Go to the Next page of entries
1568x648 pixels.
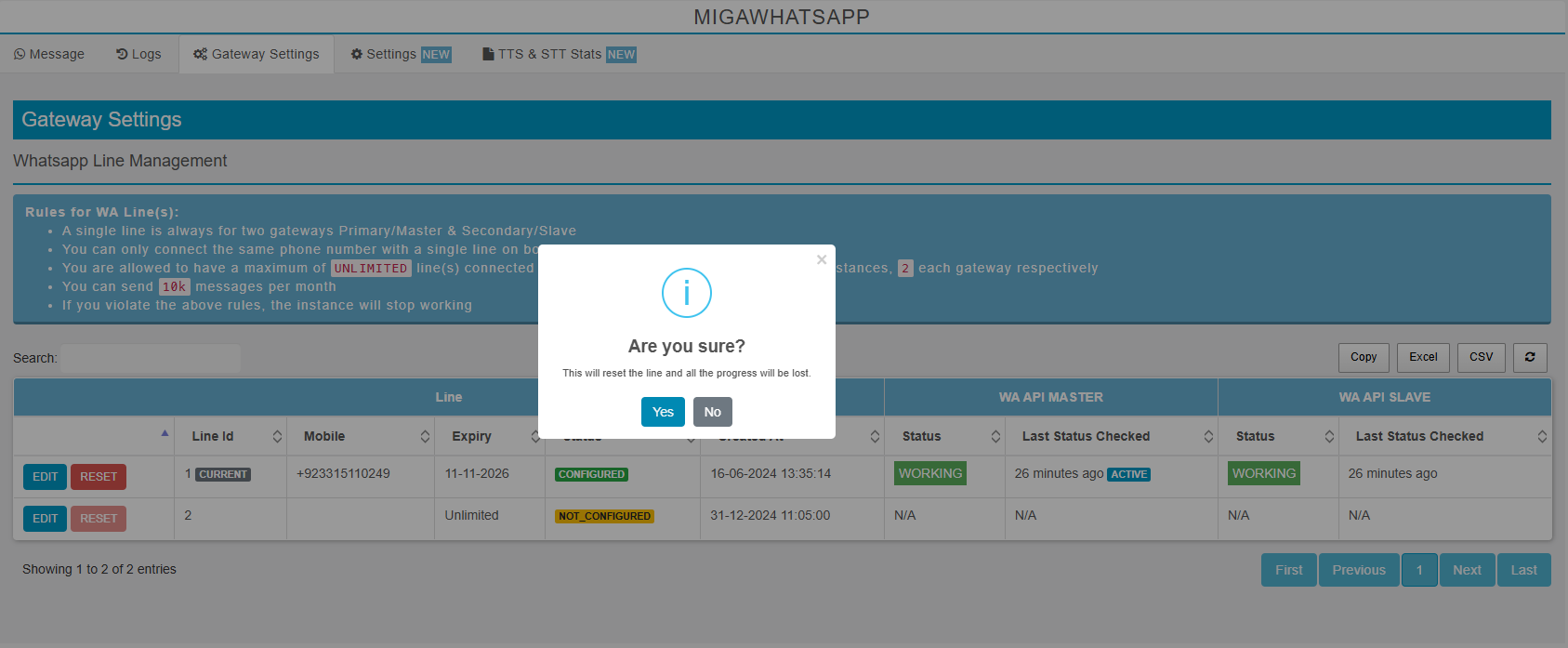click(x=1467, y=570)
